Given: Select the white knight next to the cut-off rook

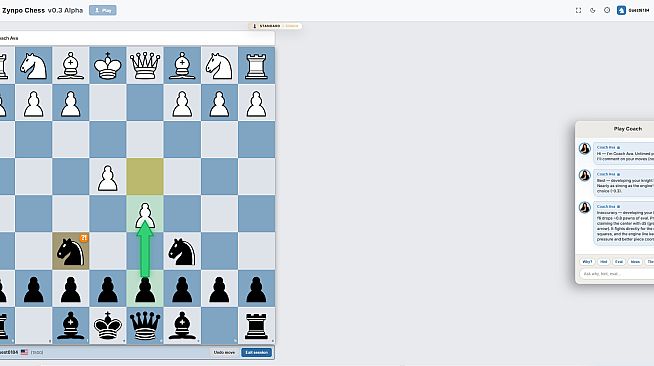Looking at the screenshot, I should (x=33, y=66).
